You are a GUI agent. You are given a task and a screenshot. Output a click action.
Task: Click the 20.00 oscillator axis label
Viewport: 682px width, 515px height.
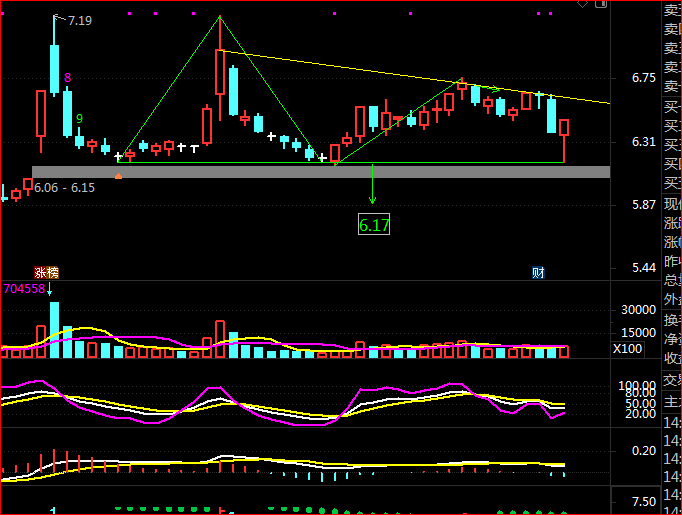point(641,414)
